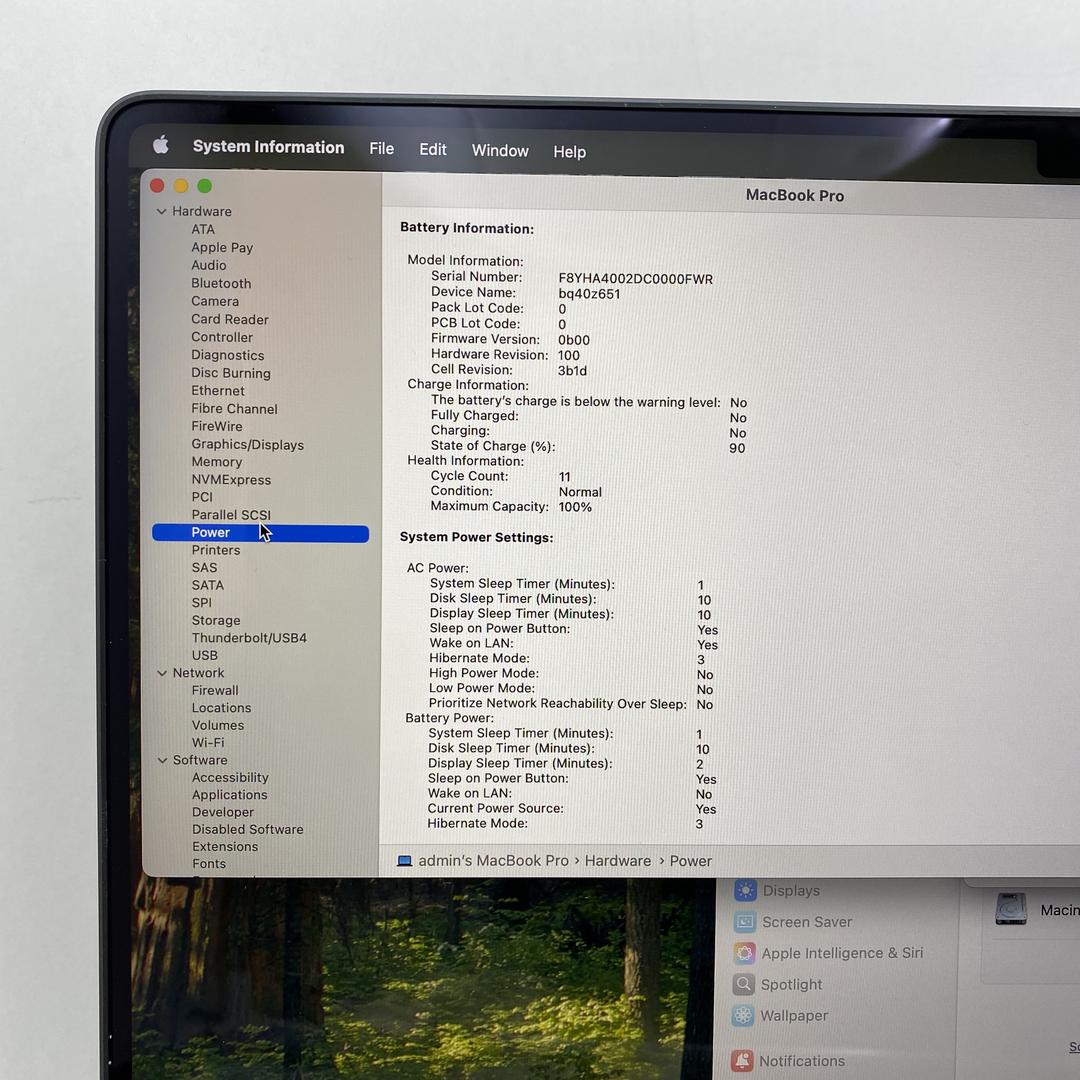Image resolution: width=1080 pixels, height=1080 pixels.
Task: Select Storage in the sidebar
Action: (x=216, y=620)
